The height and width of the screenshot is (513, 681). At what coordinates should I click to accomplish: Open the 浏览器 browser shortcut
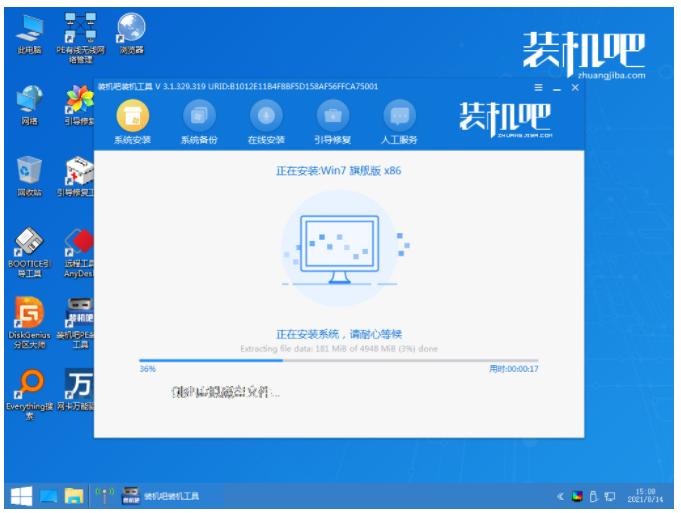131,34
